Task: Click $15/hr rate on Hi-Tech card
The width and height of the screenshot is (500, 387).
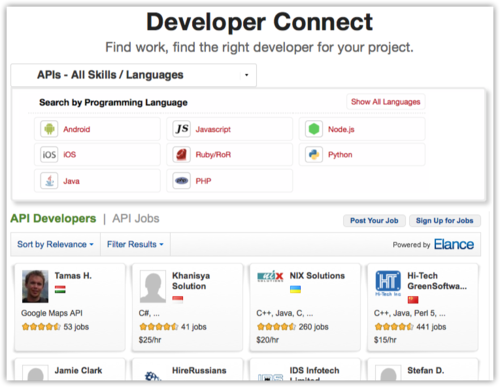Action: [385, 340]
